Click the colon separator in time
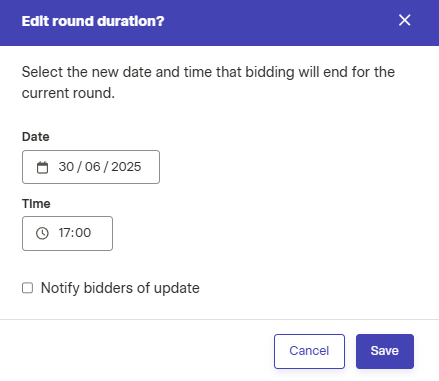 [72, 233]
